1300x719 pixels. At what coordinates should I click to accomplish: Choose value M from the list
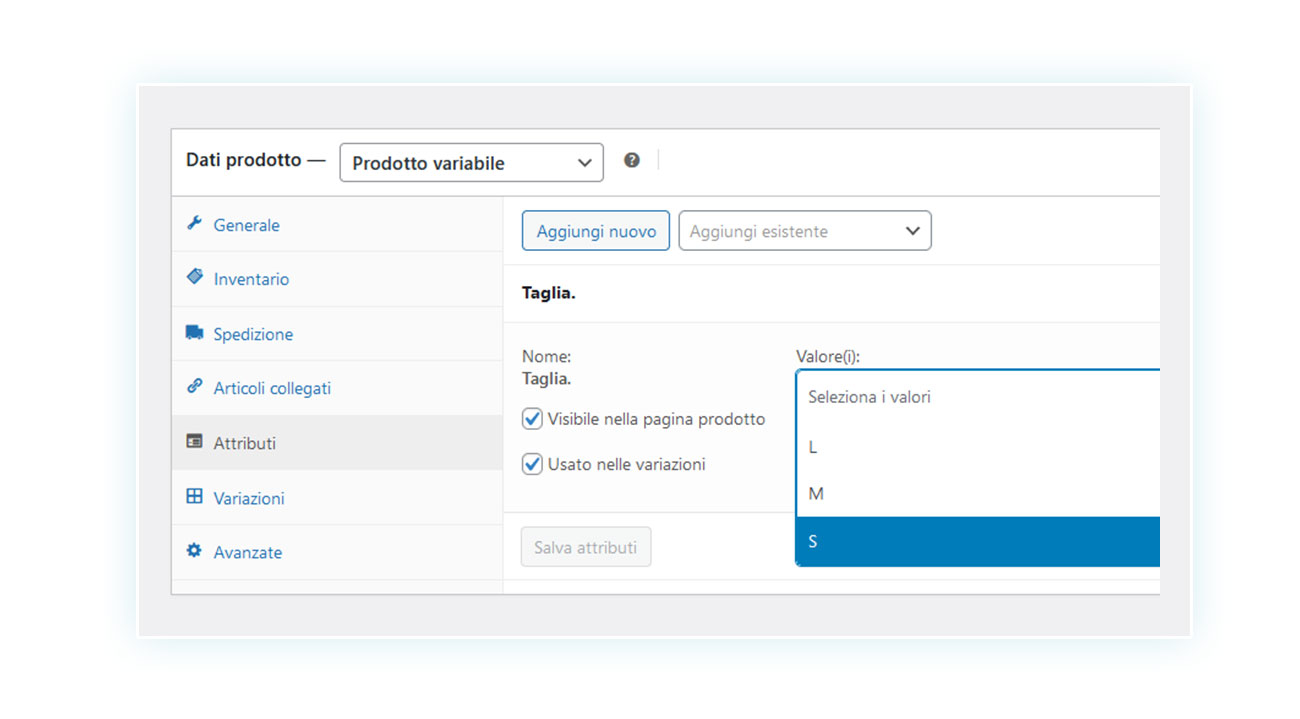coord(978,494)
